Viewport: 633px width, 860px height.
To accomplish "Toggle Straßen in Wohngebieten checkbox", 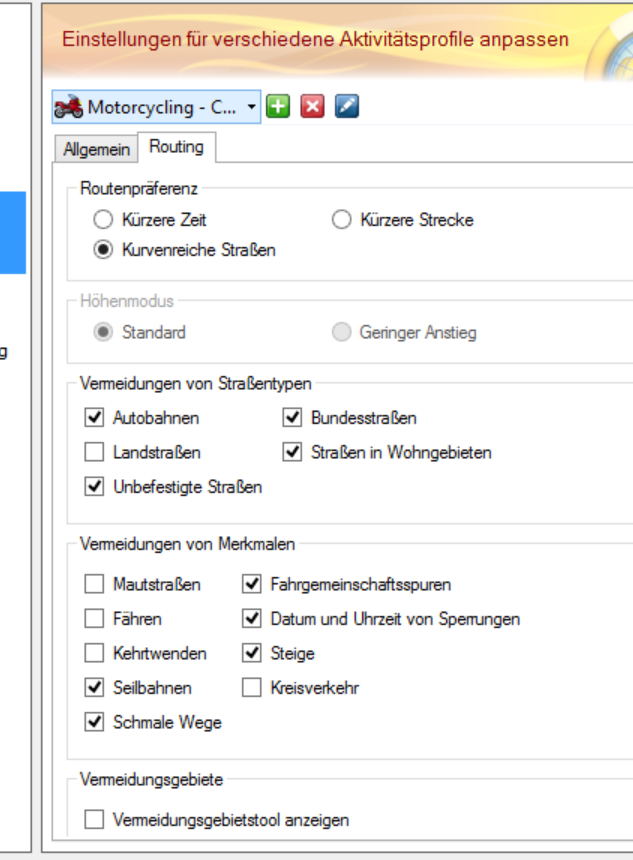I will click(293, 453).
